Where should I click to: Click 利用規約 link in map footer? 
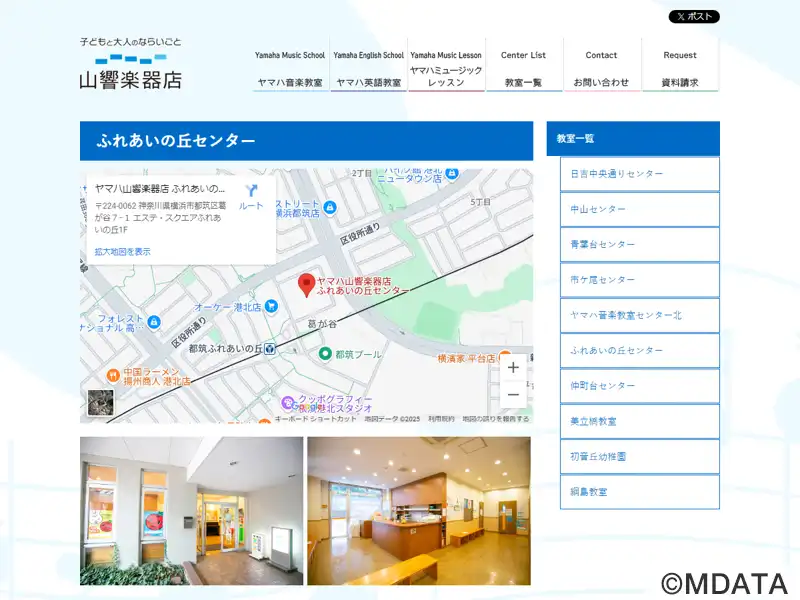(x=441, y=419)
